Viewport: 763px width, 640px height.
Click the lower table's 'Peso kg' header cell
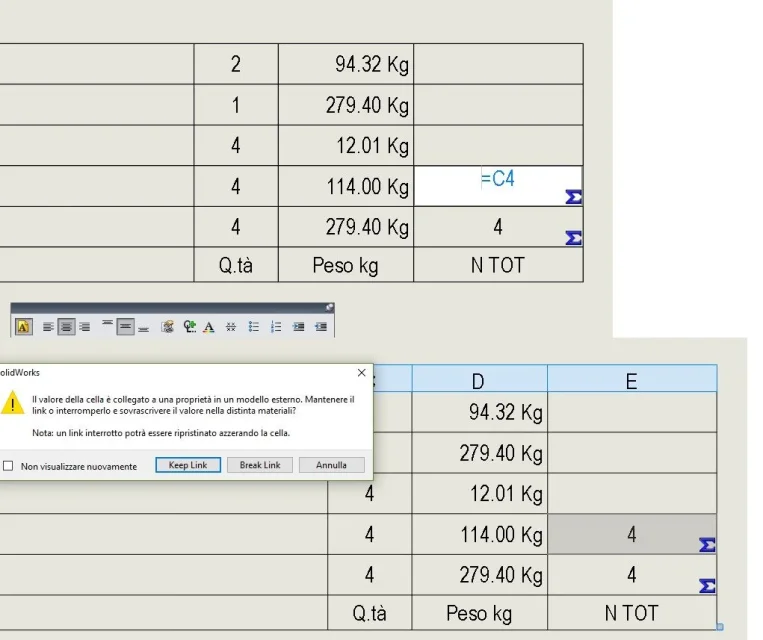pos(479,613)
